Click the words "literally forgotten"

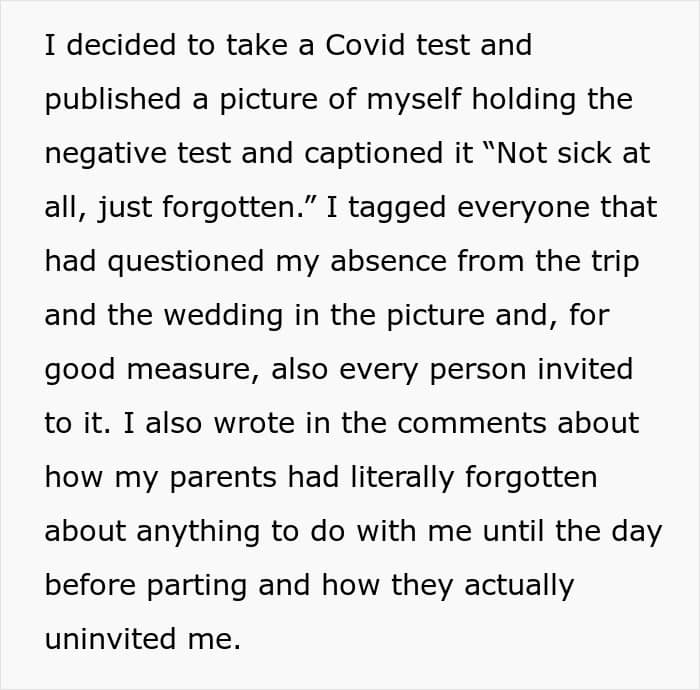[474, 478]
